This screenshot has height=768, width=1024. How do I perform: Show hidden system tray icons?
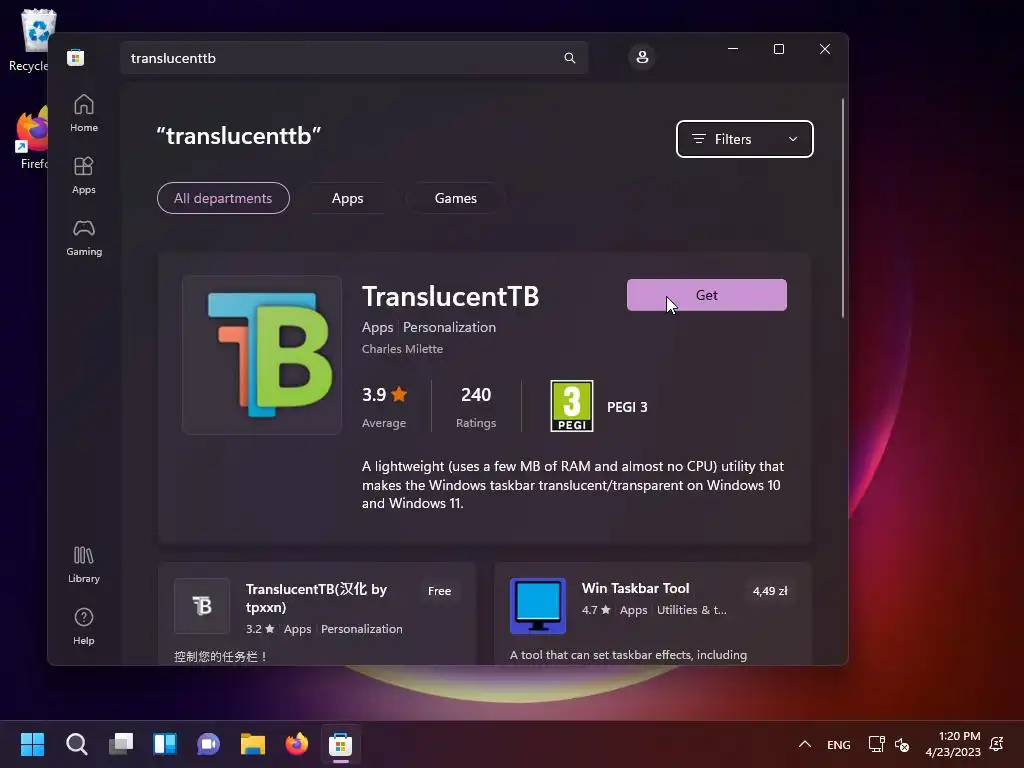click(x=805, y=744)
